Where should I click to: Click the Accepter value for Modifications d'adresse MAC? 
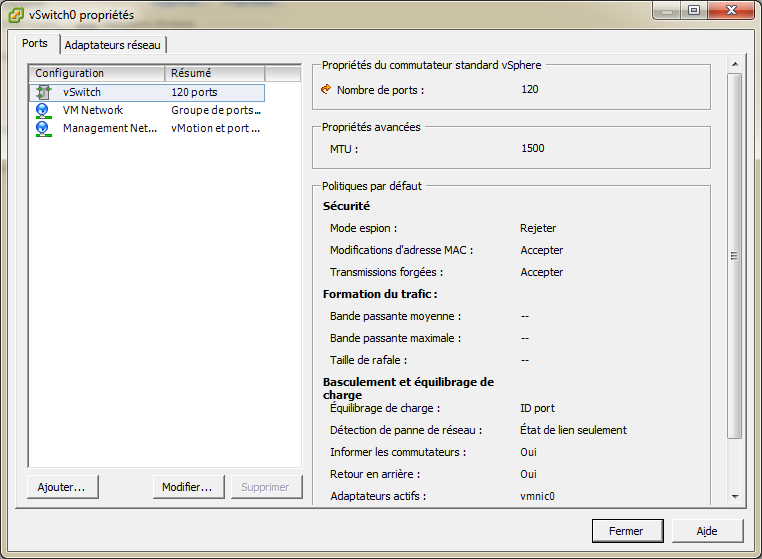point(541,250)
